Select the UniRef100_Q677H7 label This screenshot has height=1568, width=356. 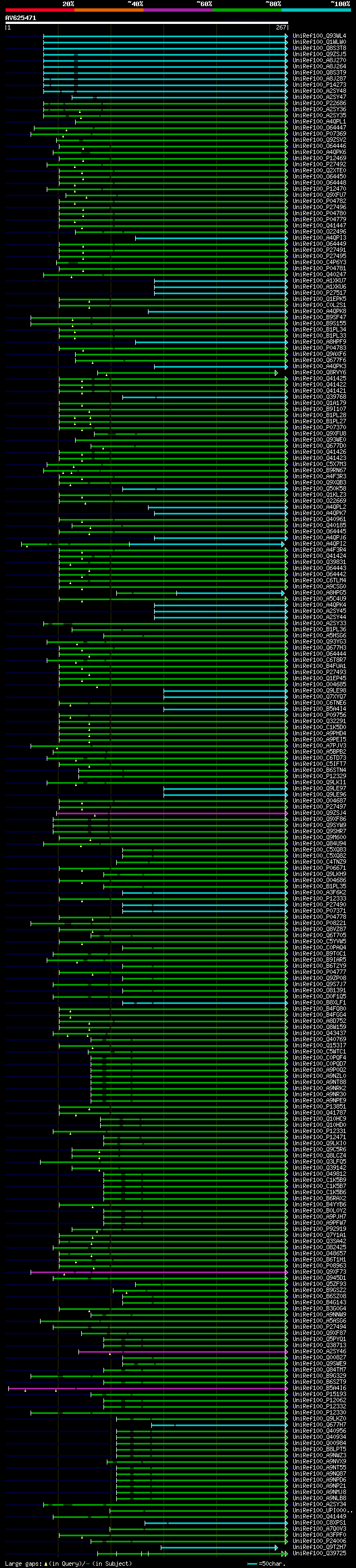pyautogui.click(x=319, y=1424)
